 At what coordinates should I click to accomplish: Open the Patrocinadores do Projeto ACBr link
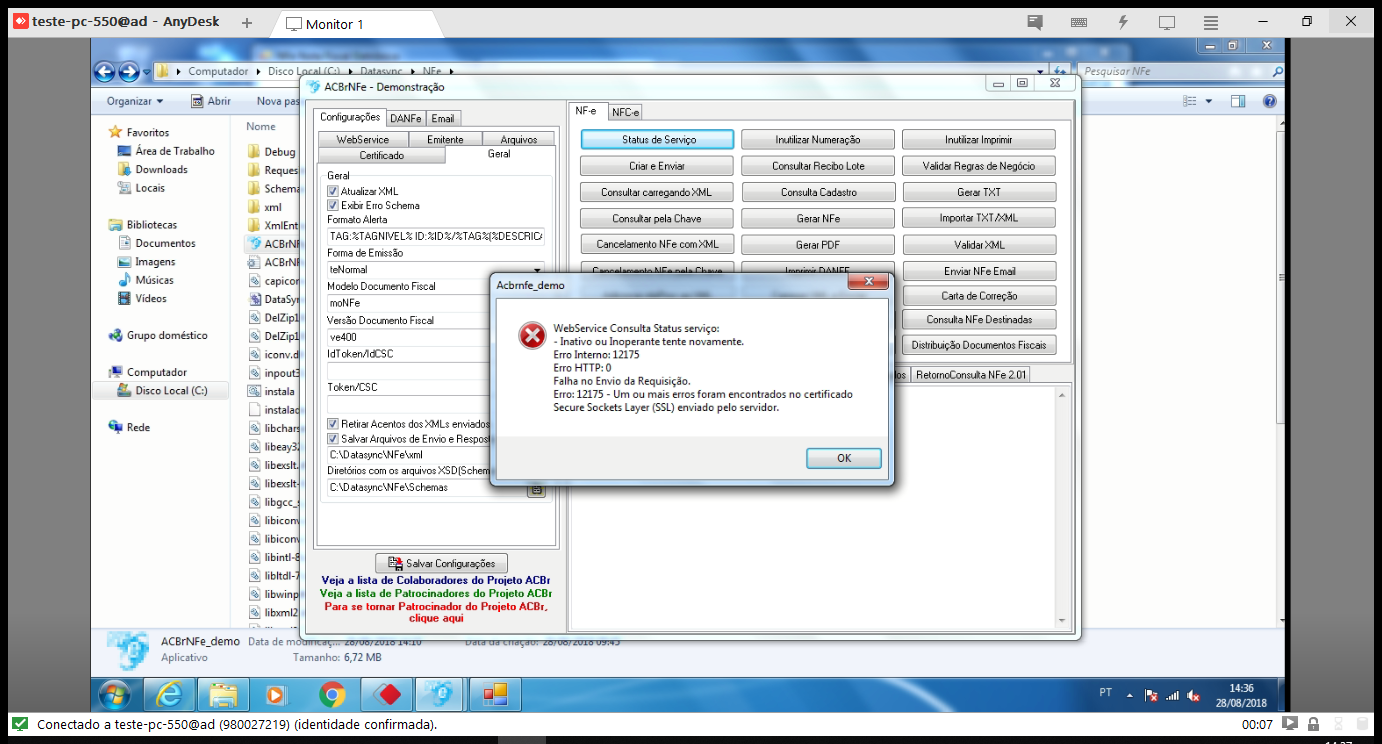pos(435,593)
